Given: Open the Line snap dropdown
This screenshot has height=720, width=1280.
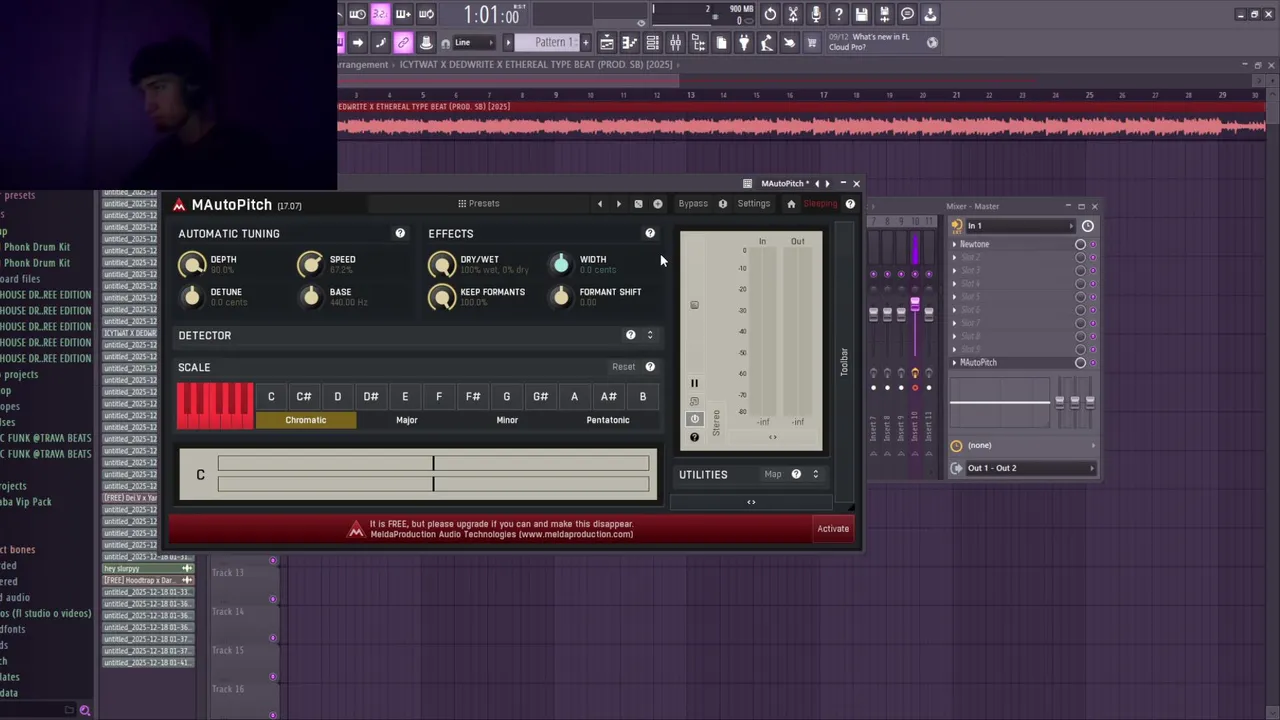Looking at the screenshot, I should click(473, 43).
